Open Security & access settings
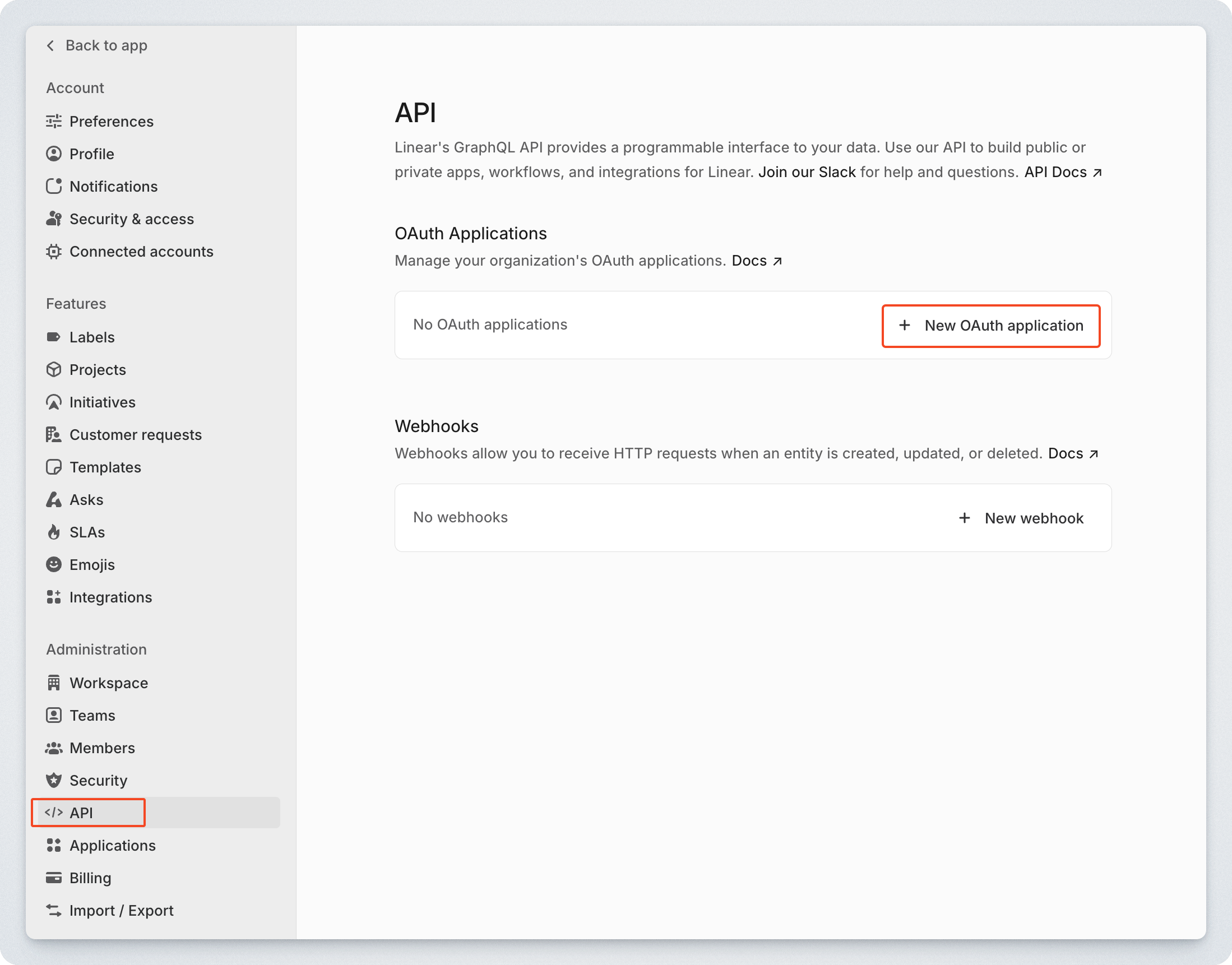1232x965 pixels. click(131, 219)
